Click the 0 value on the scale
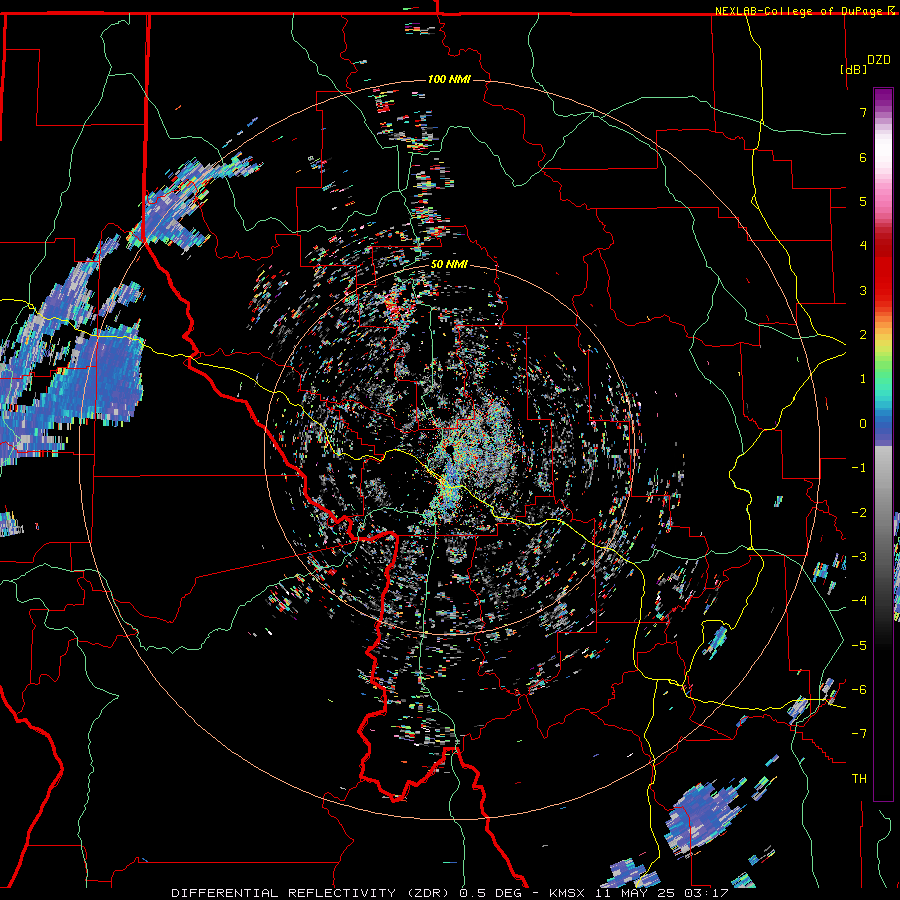Screen dimensions: 900x900 pos(863,424)
